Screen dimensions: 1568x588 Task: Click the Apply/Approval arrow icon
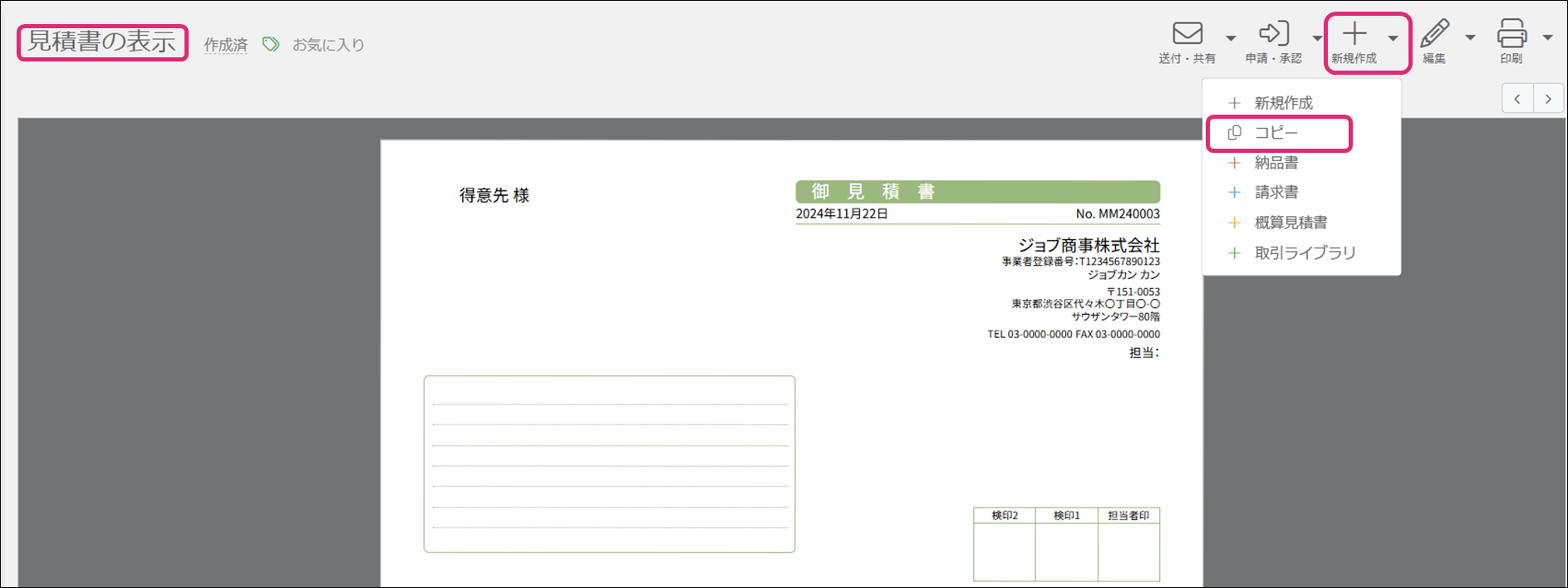click(1273, 34)
